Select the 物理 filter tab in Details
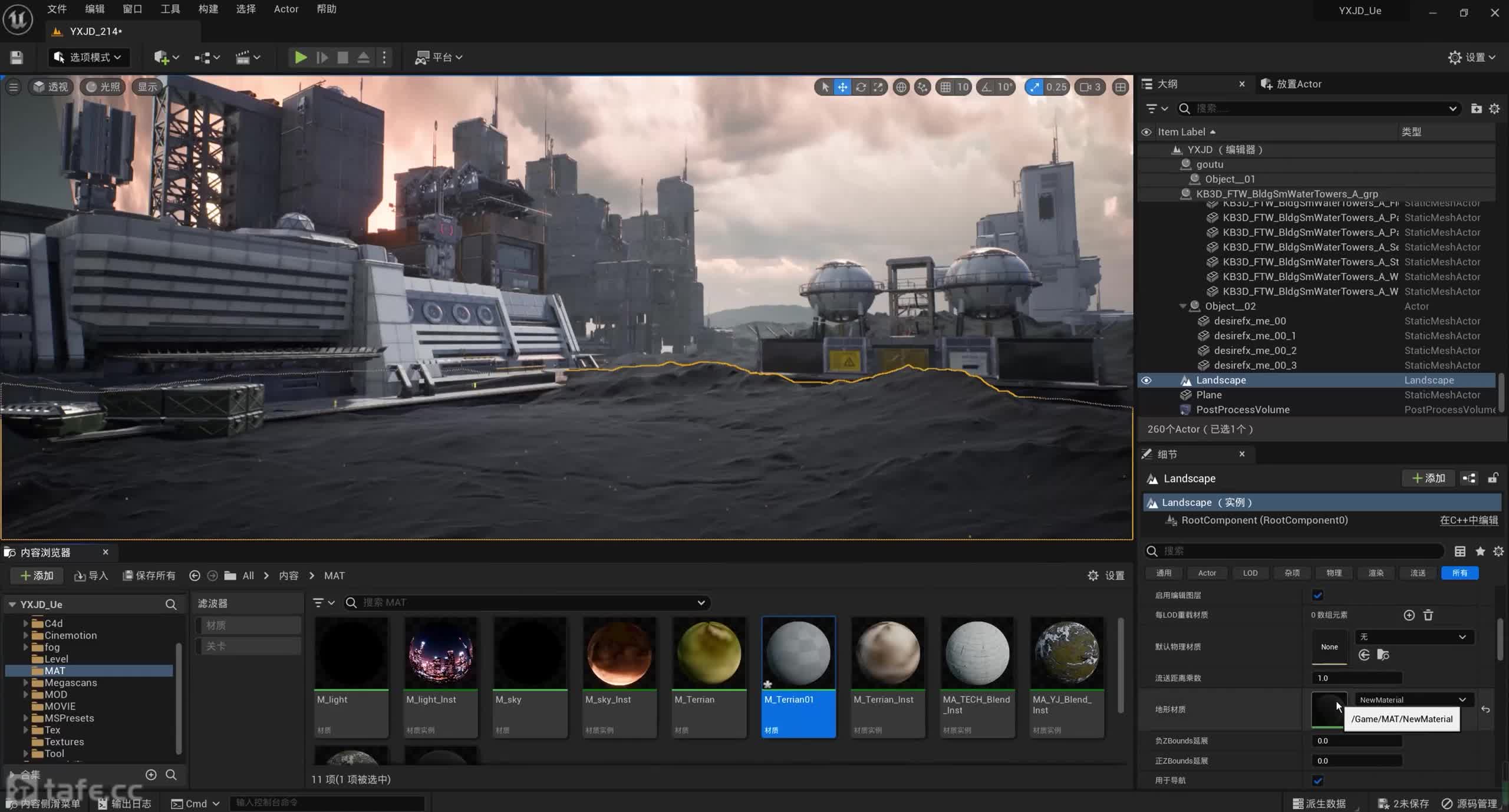The image size is (1509, 812). (1334, 573)
